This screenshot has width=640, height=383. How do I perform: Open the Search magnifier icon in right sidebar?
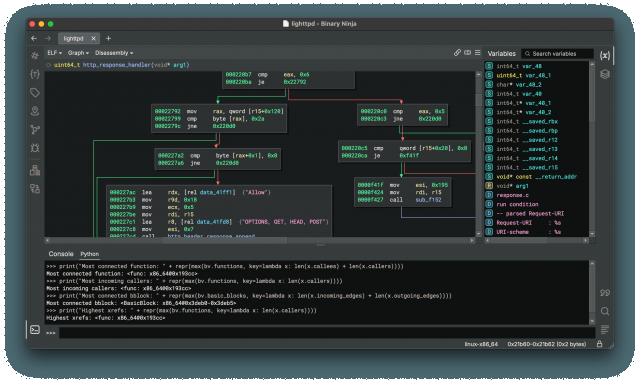605,311
